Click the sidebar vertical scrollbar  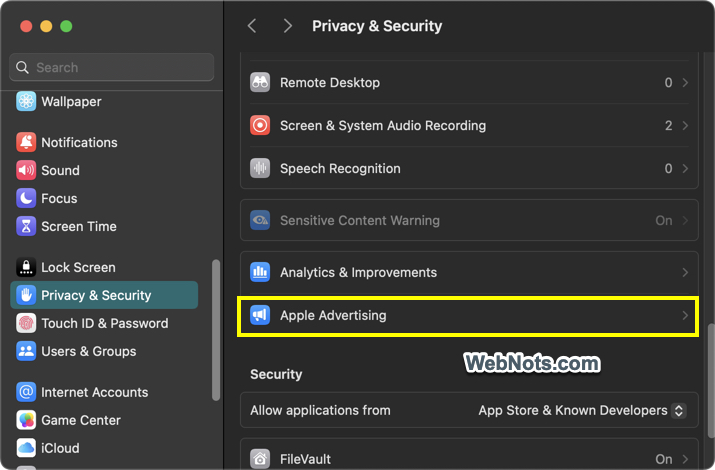click(216, 330)
